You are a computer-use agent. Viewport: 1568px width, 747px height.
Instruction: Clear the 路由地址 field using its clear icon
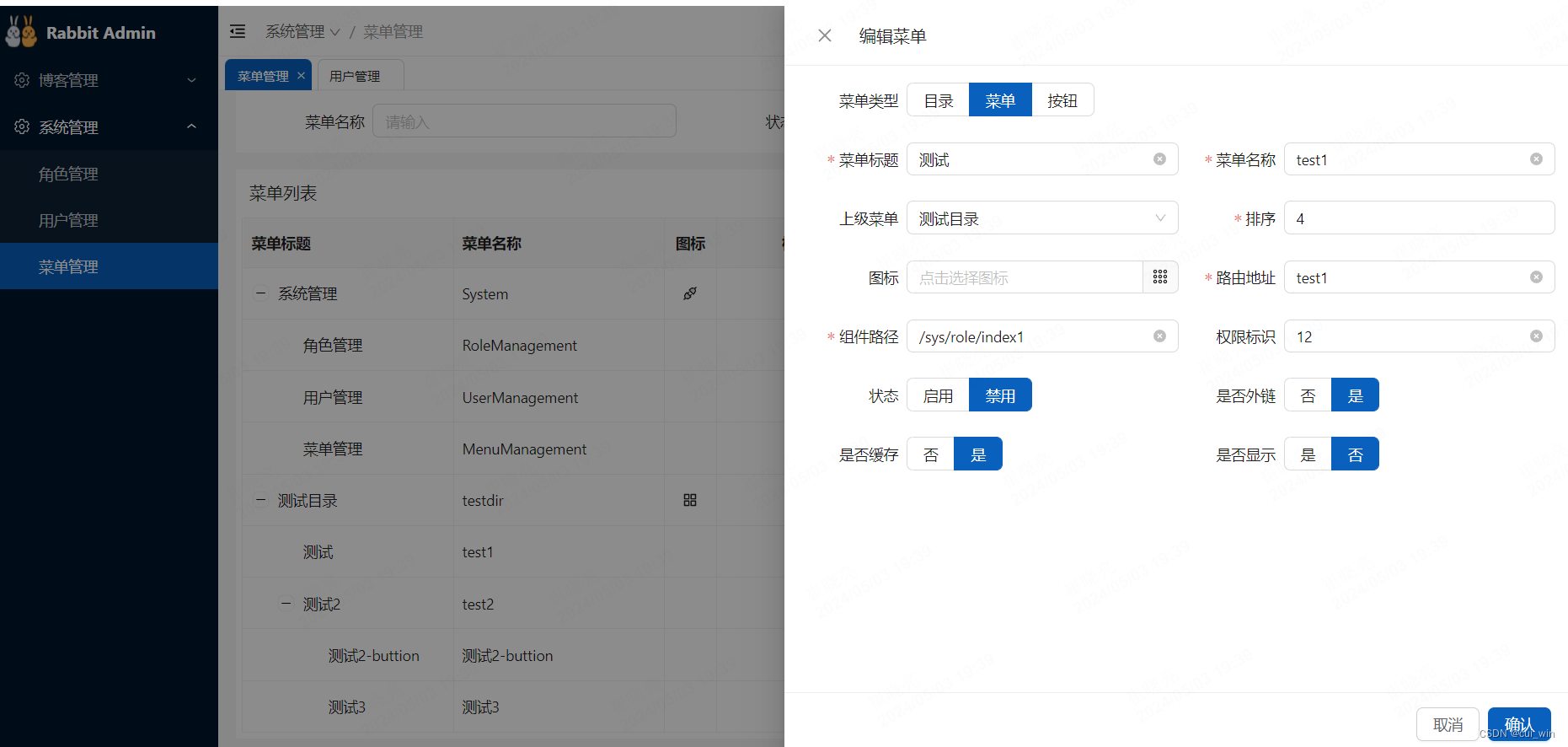[1536, 277]
